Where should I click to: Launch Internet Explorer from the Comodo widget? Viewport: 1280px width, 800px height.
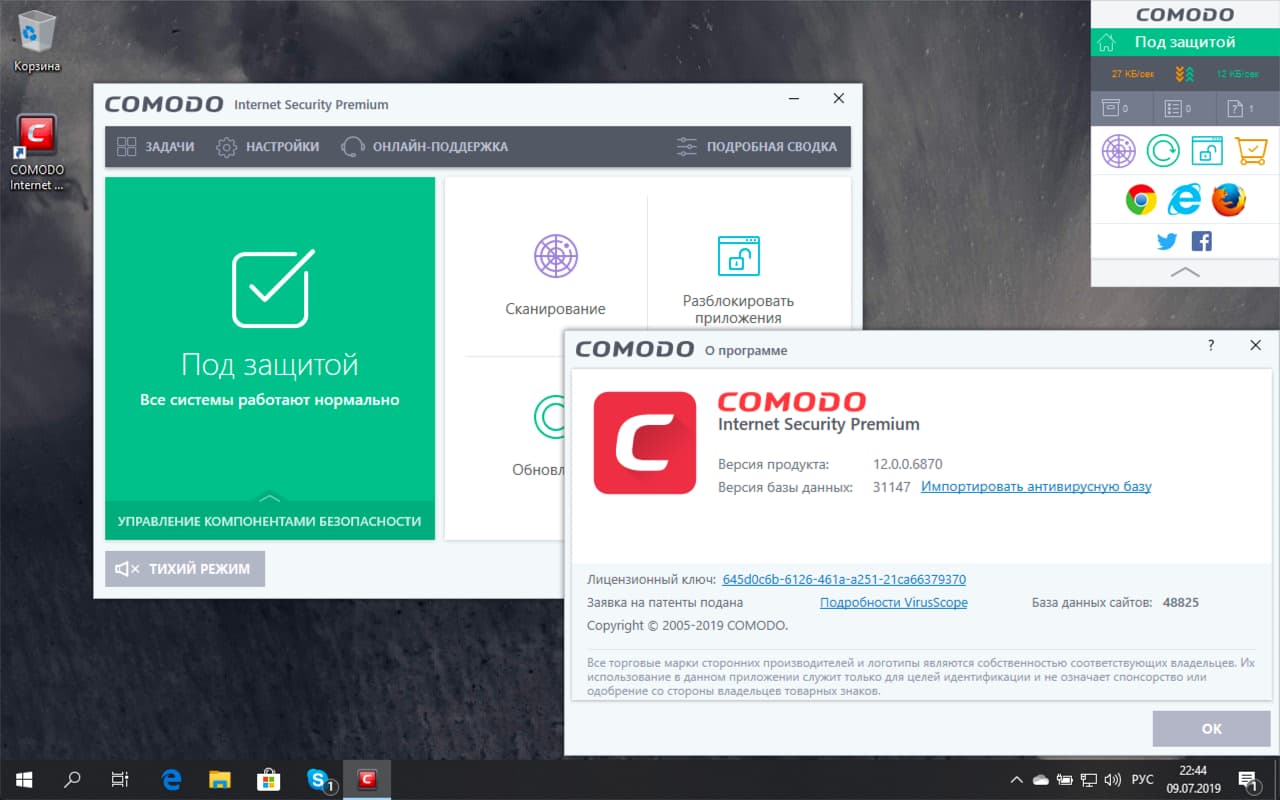1184,199
